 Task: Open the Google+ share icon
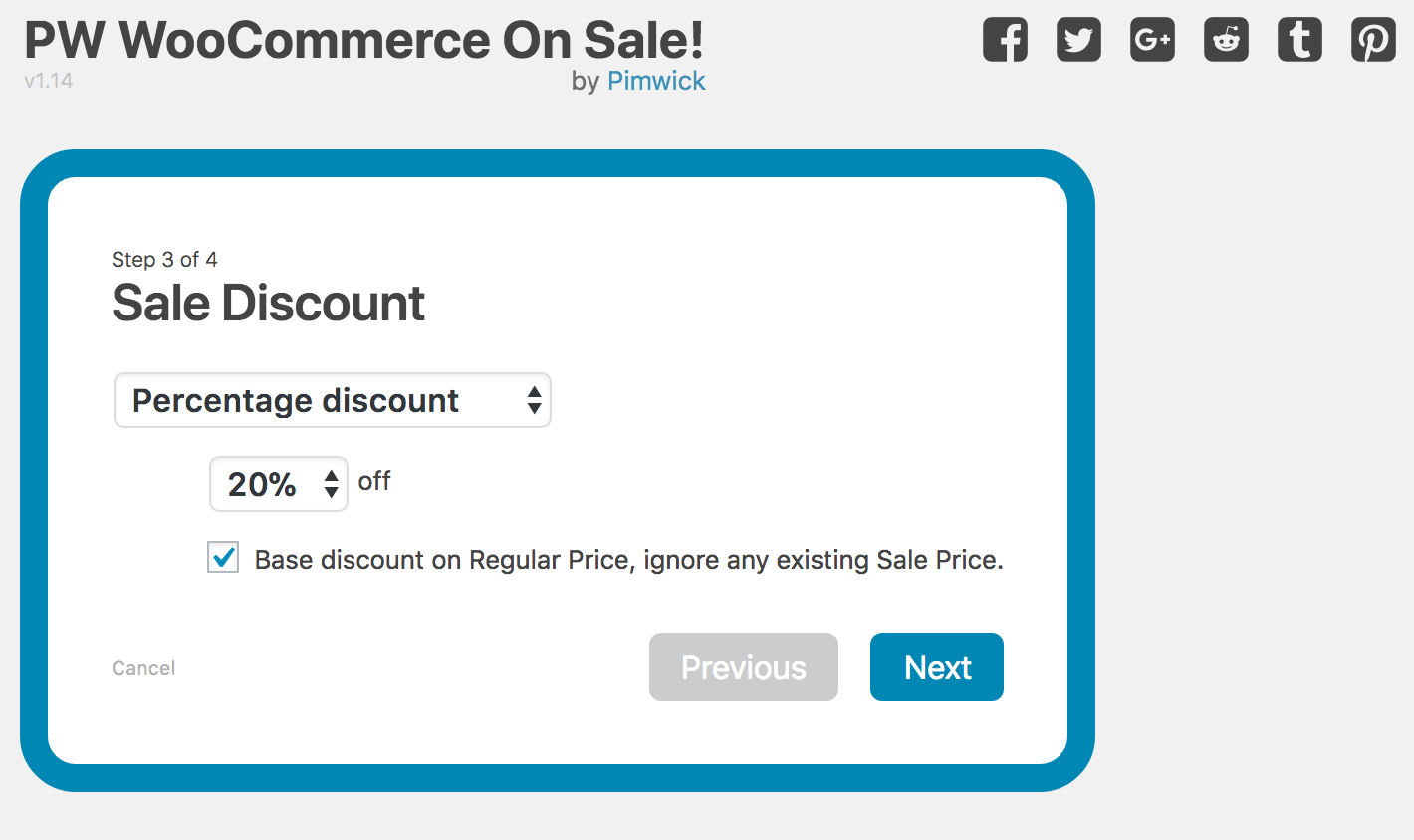[1152, 40]
